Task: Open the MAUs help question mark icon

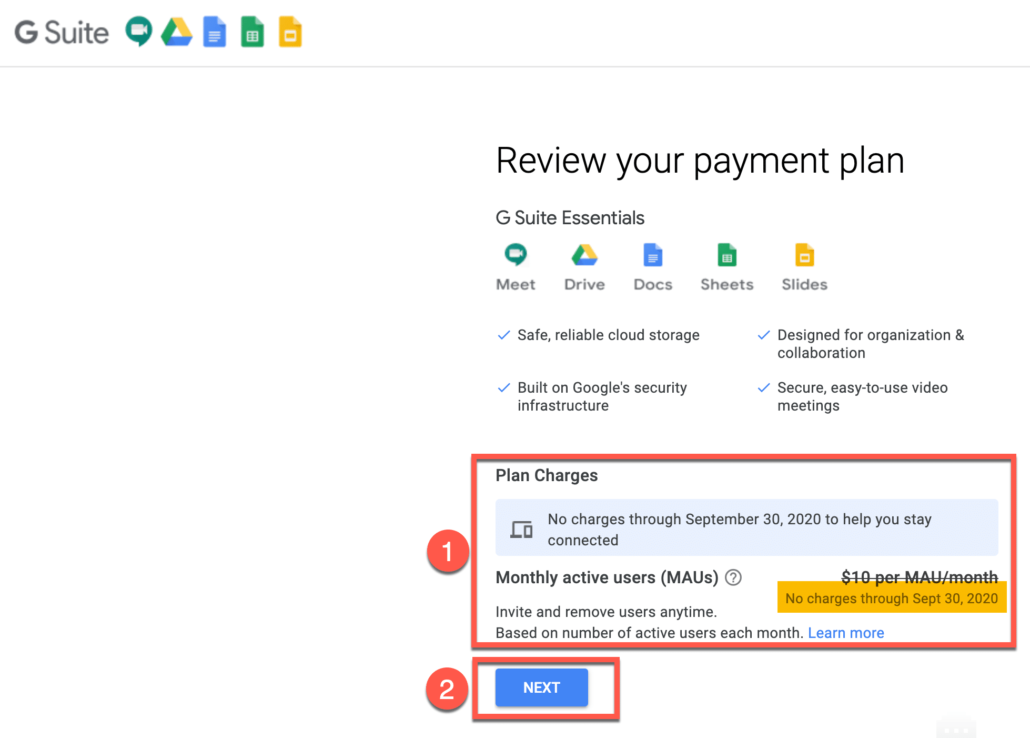Action: [x=733, y=578]
